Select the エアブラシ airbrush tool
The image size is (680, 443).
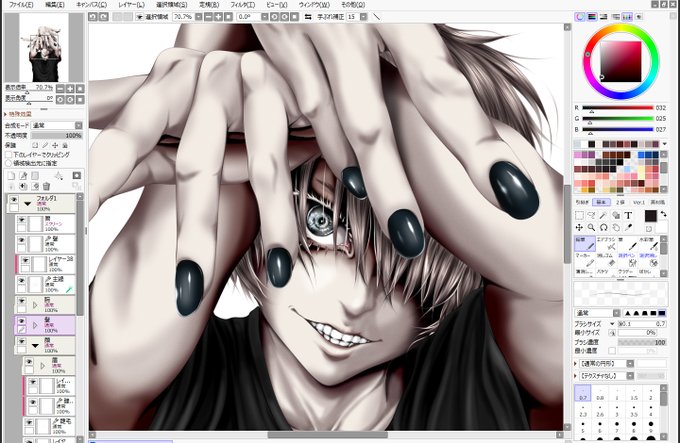[x=606, y=244]
